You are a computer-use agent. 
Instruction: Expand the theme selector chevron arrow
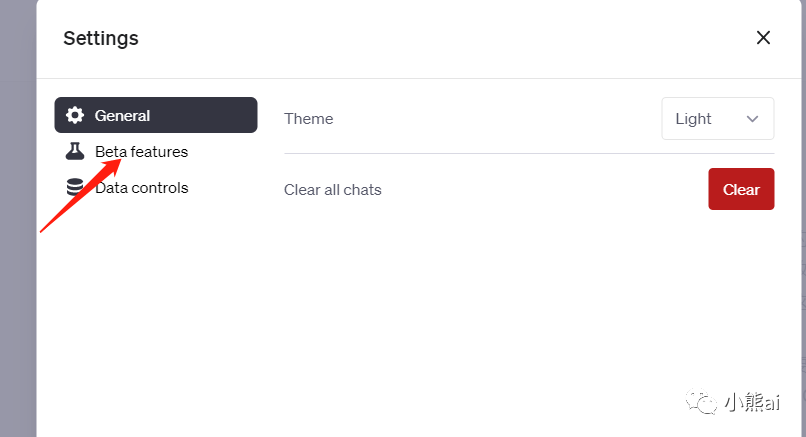click(x=753, y=119)
